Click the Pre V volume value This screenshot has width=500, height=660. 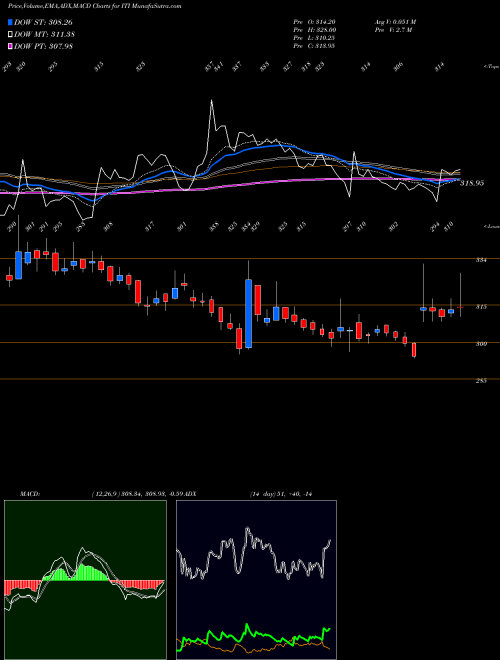click(393, 30)
